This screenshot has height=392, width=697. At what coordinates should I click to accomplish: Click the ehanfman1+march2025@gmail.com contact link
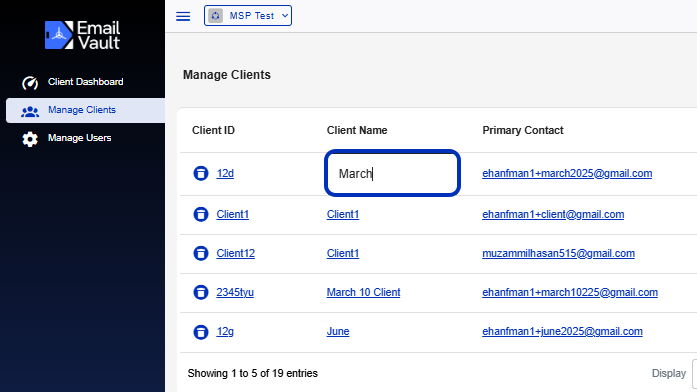[x=567, y=173]
